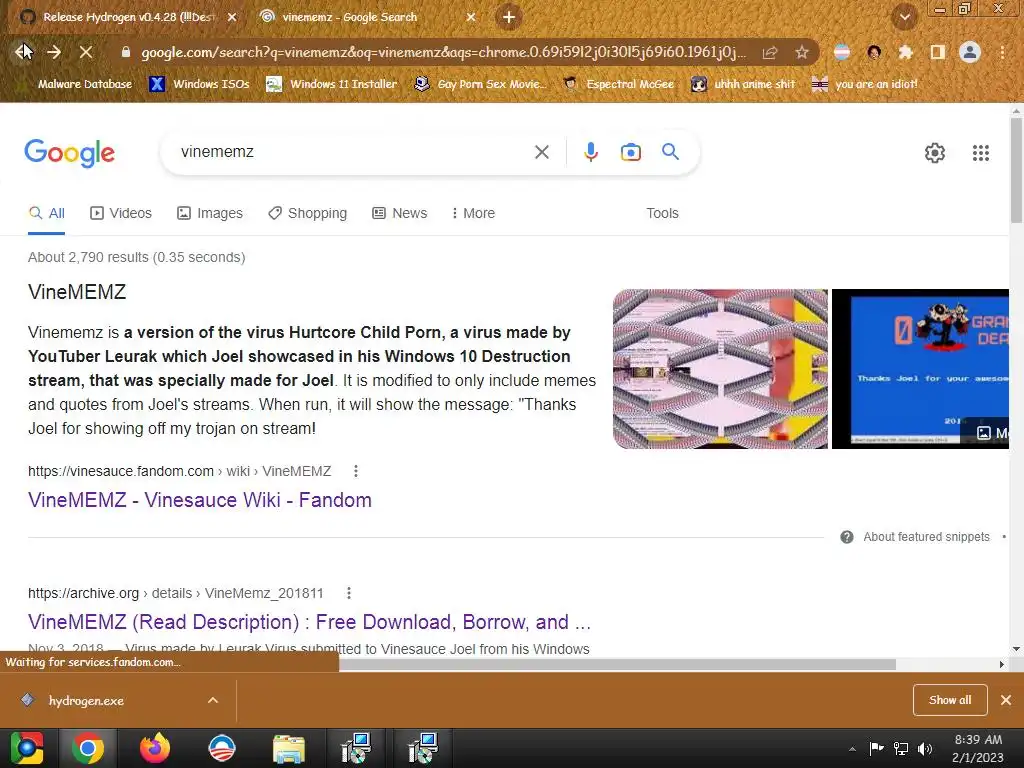Select the Shopping results tab
The width and height of the screenshot is (1024, 768).
click(307, 214)
